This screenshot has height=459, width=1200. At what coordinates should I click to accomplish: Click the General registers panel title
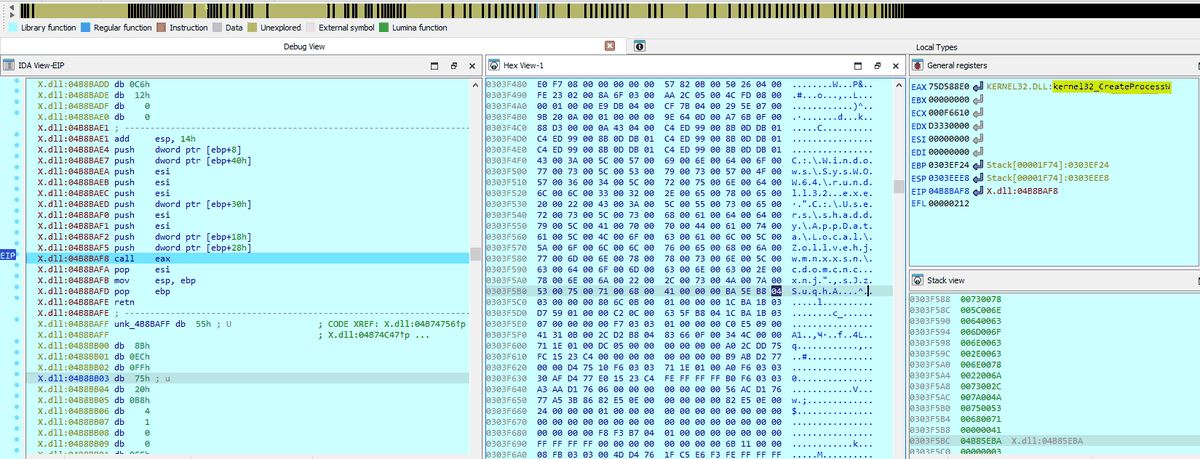click(959, 65)
